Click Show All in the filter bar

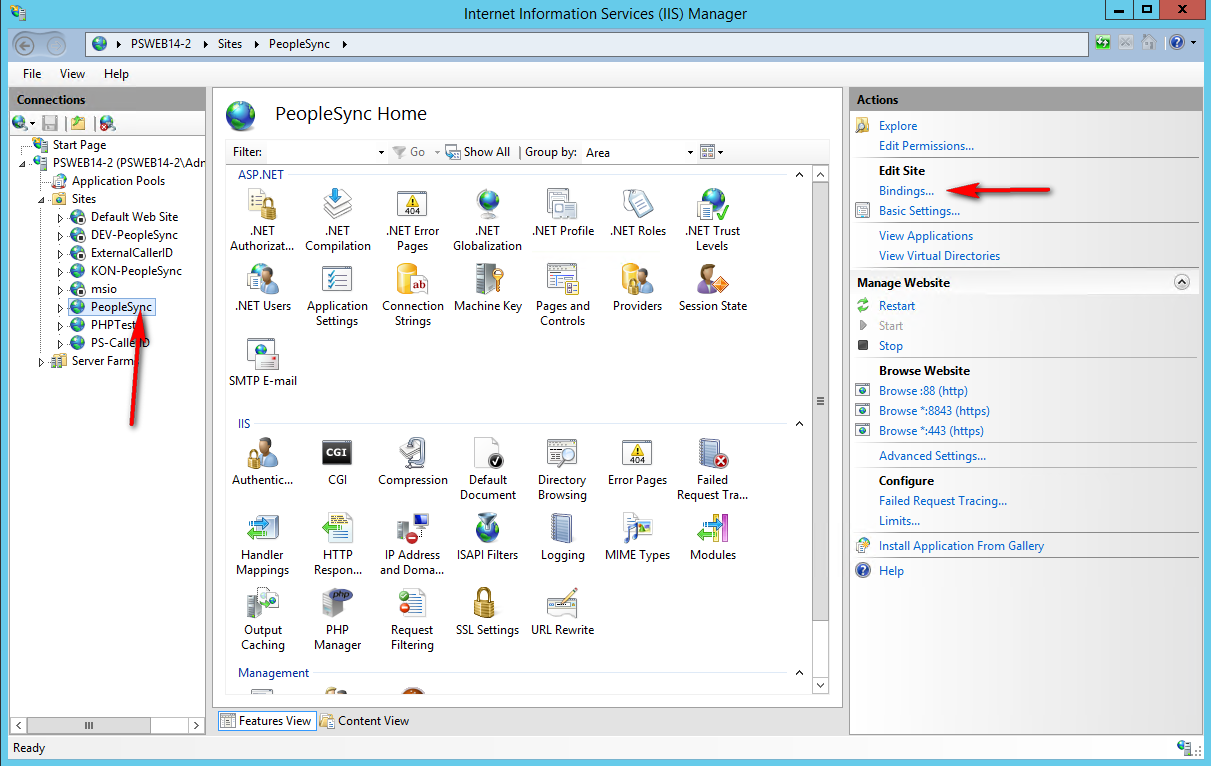tap(478, 152)
